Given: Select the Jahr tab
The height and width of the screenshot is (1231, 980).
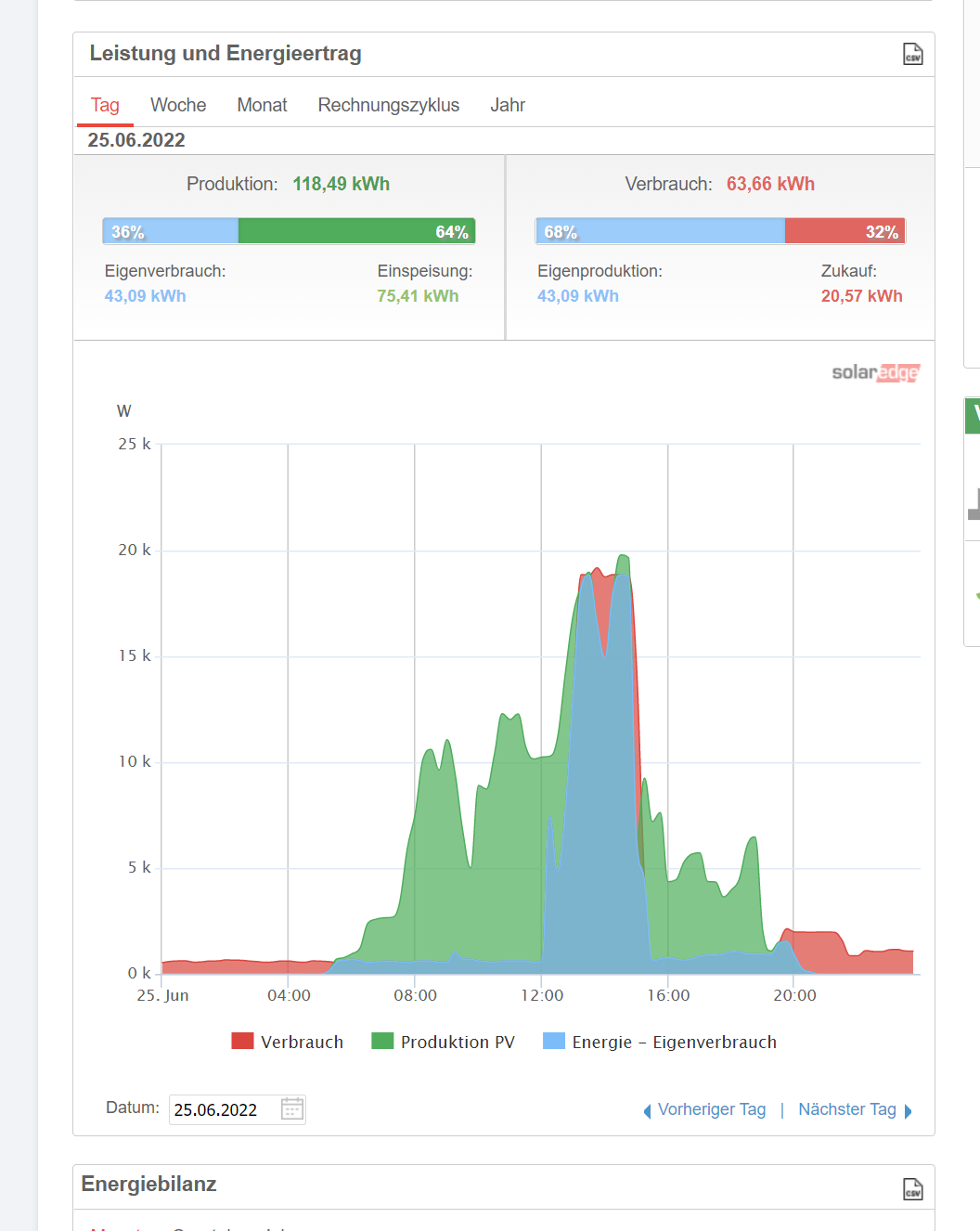Looking at the screenshot, I should [x=508, y=105].
